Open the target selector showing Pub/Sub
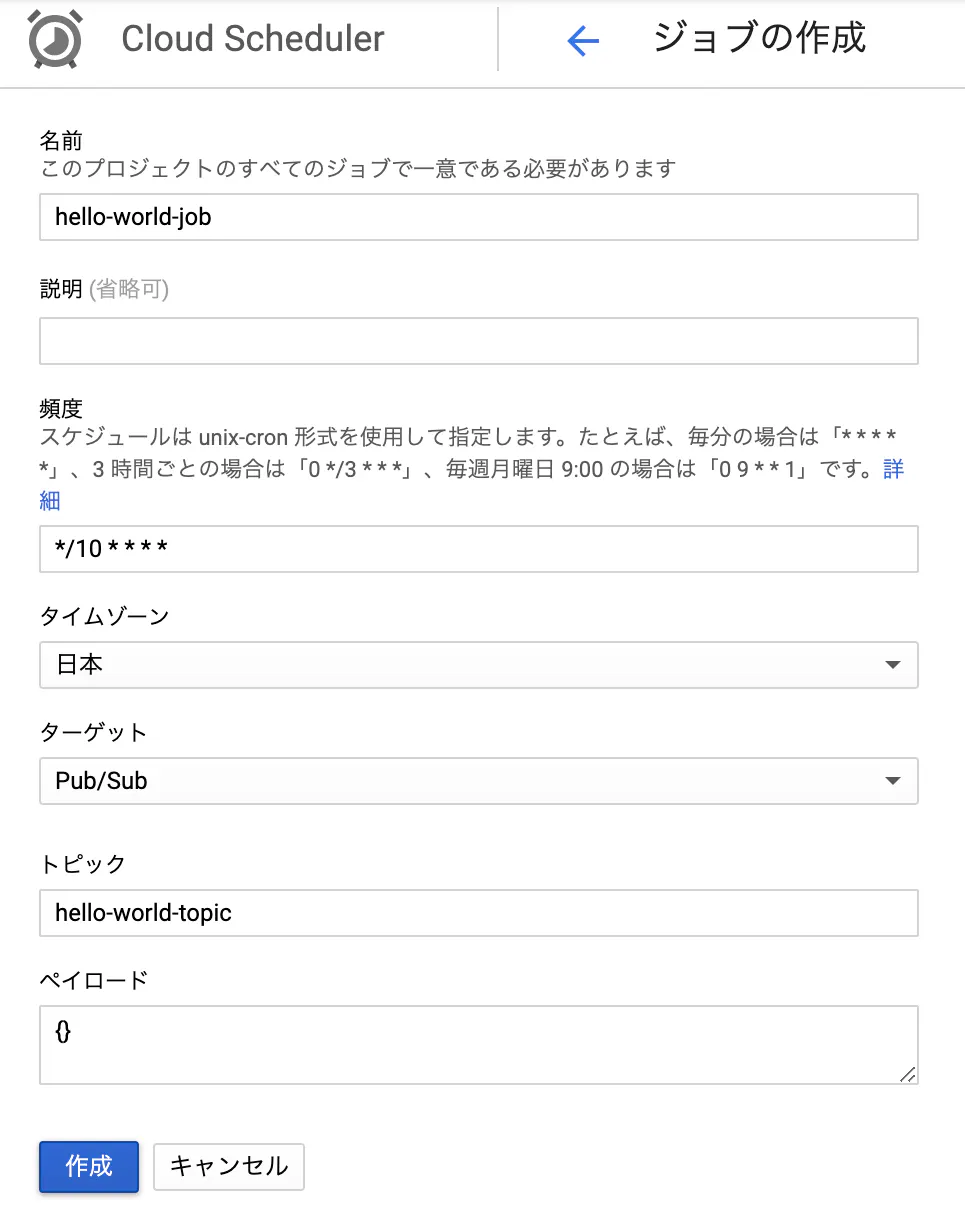The image size is (965, 1206). pyautogui.click(x=478, y=781)
